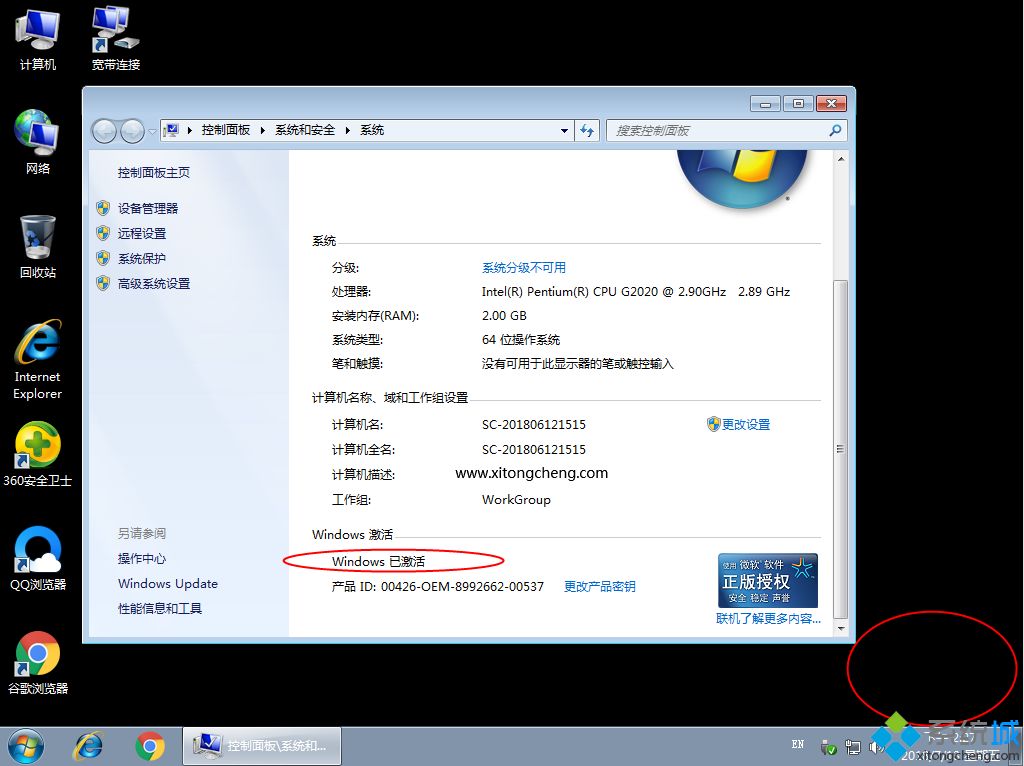This screenshot has height=766, width=1024.
Task: Select the 控制面板\系统和... taskbar button
Action: pos(262,745)
